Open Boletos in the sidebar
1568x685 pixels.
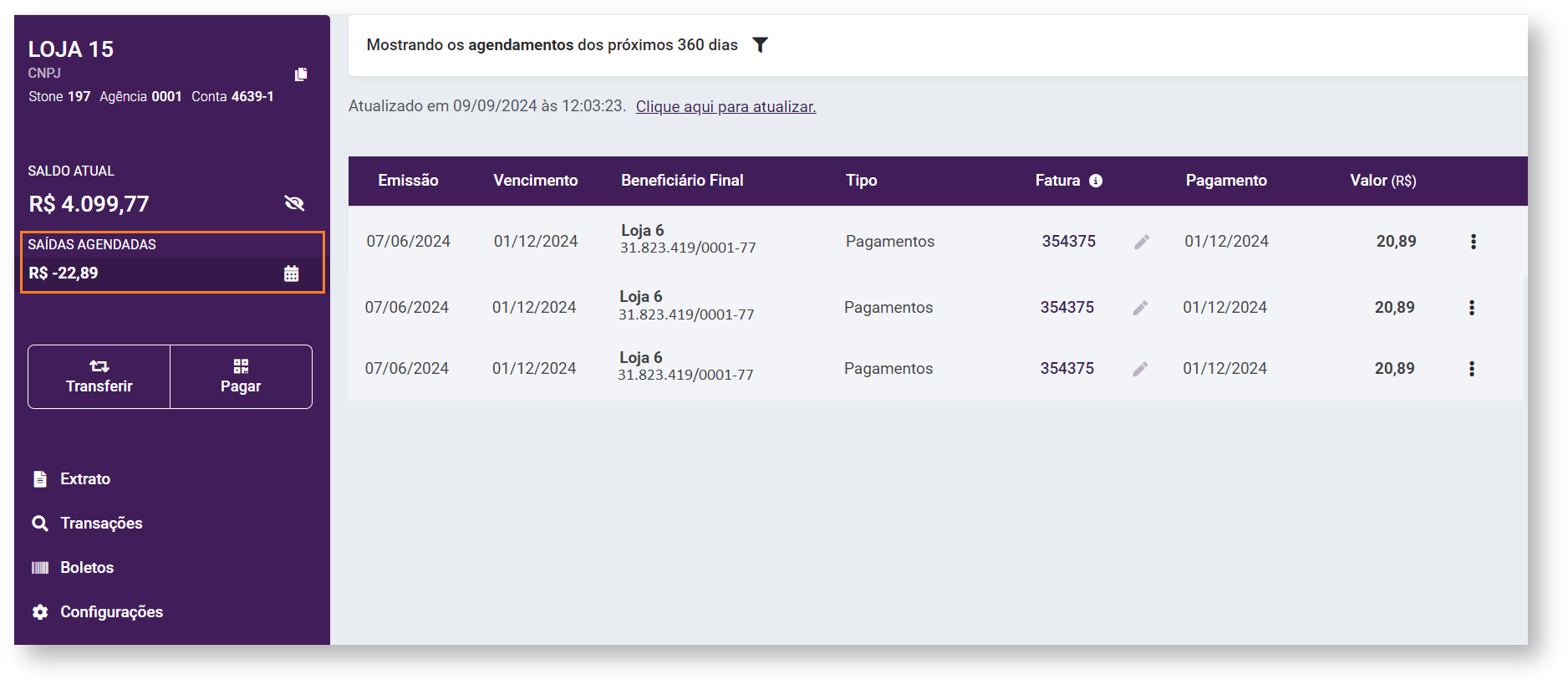pyautogui.click(x=86, y=568)
